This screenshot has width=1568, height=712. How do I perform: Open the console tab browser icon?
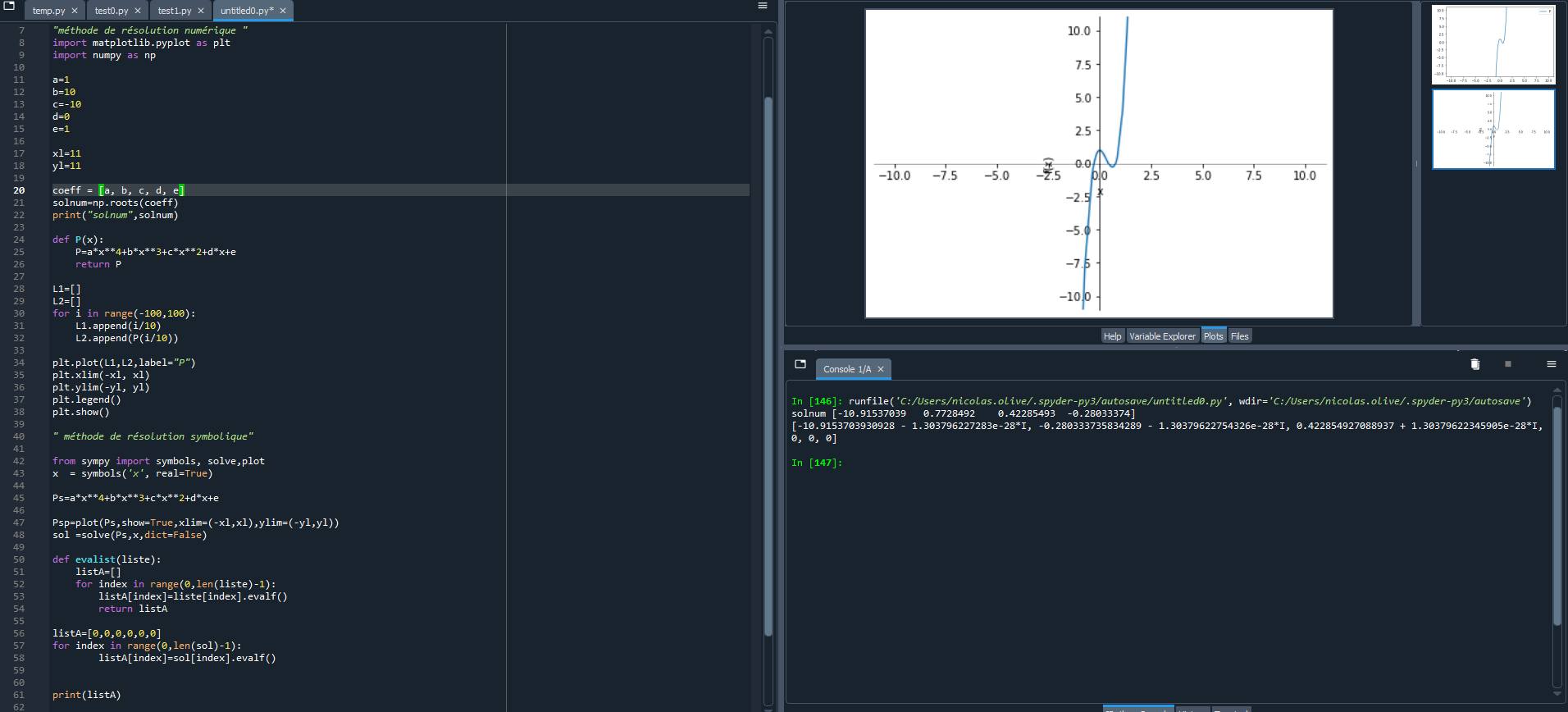coord(800,364)
